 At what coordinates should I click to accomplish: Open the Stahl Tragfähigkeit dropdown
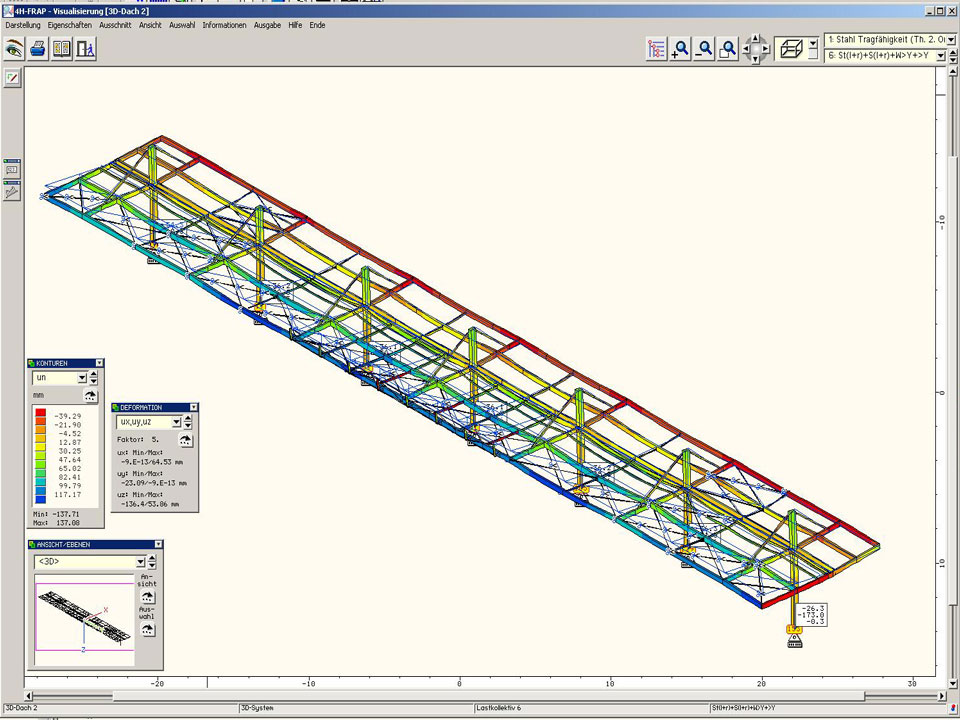coord(950,39)
